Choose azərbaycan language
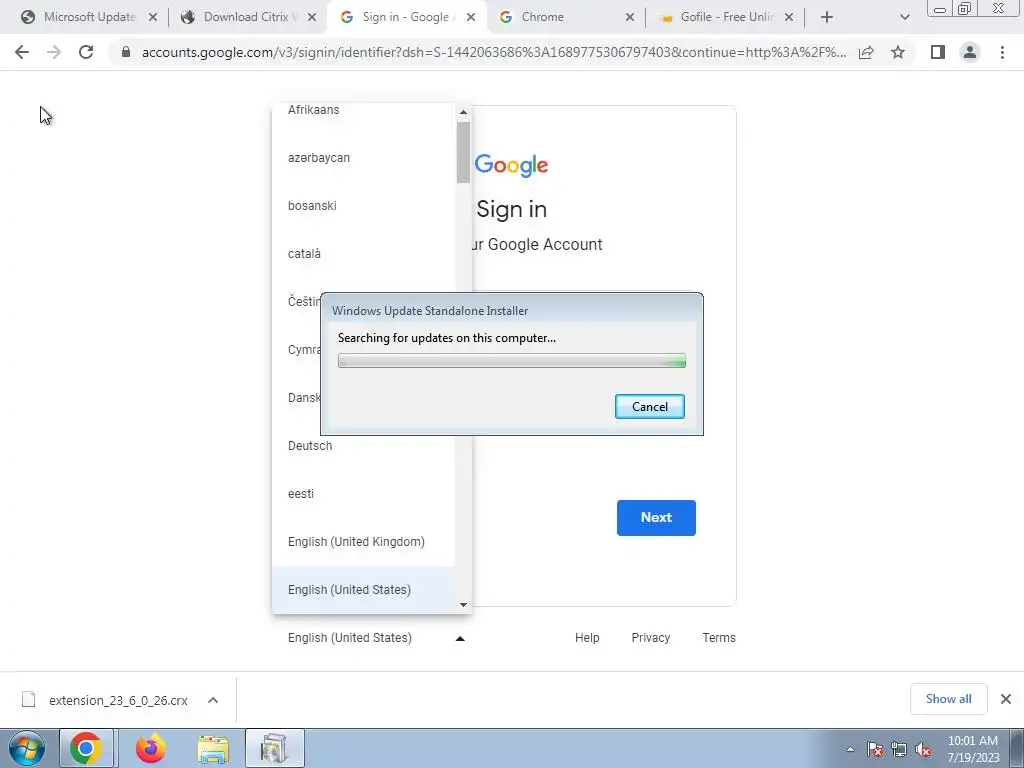The height and width of the screenshot is (768, 1024). click(363, 158)
